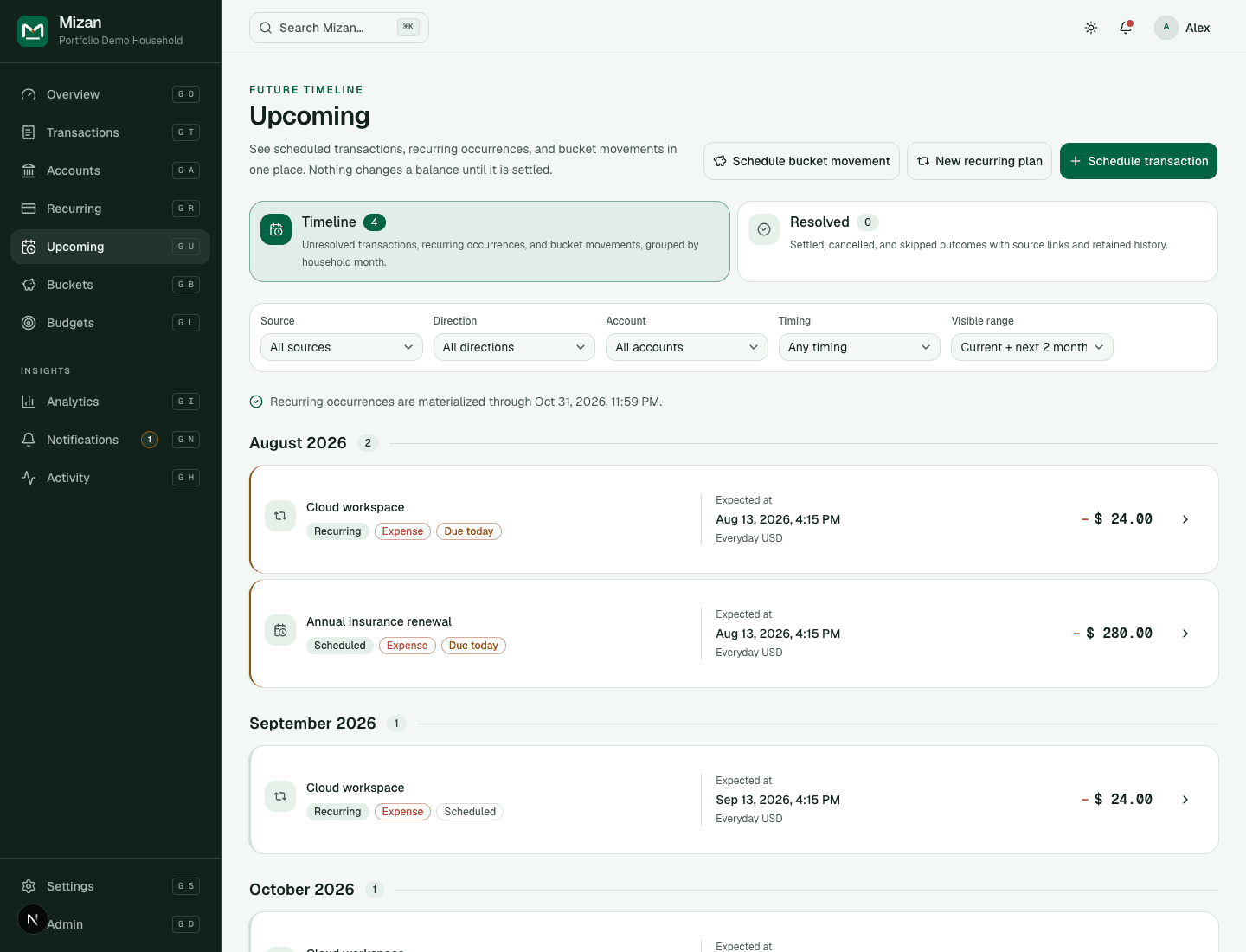Screen dimensions: 1246x952
Task: Switch to the Resolved tab
Action: point(978,241)
